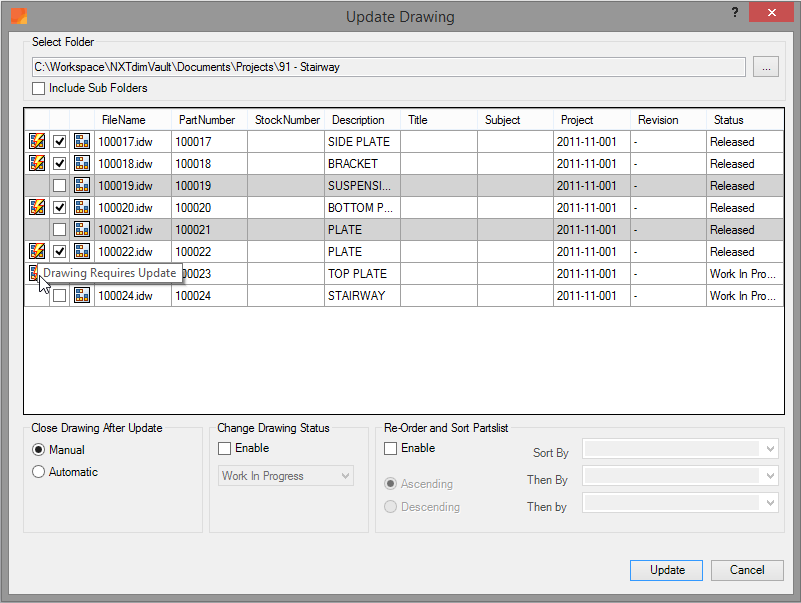Image resolution: width=801 pixels, height=603 pixels.
Task: Enable Include Sub Folders checkbox
Action: pyautogui.click(x=39, y=89)
